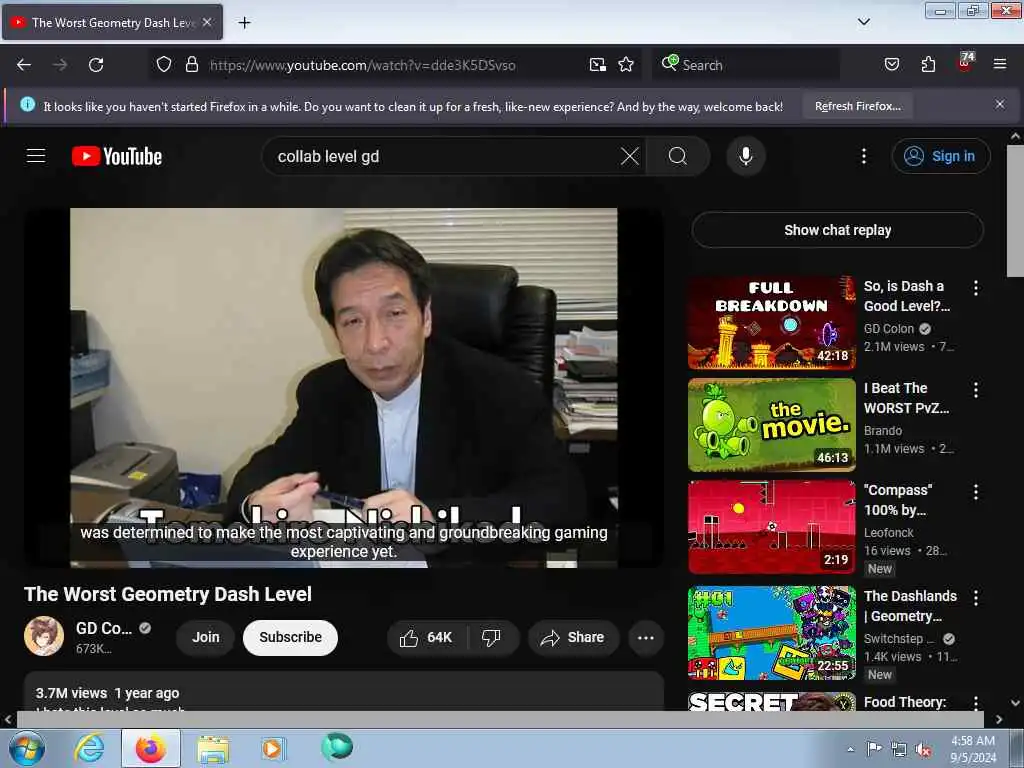Open Windows Media Player from taskbar
The image size is (1024, 768).
[x=272, y=748]
